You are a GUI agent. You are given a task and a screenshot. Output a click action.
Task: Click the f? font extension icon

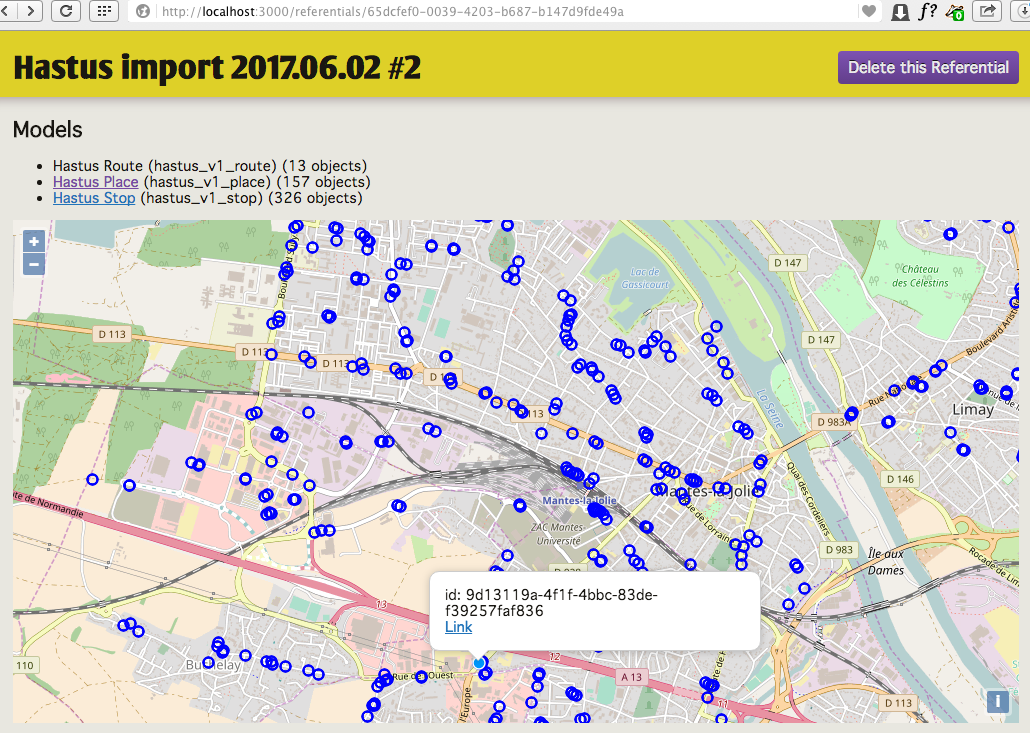[x=927, y=11]
